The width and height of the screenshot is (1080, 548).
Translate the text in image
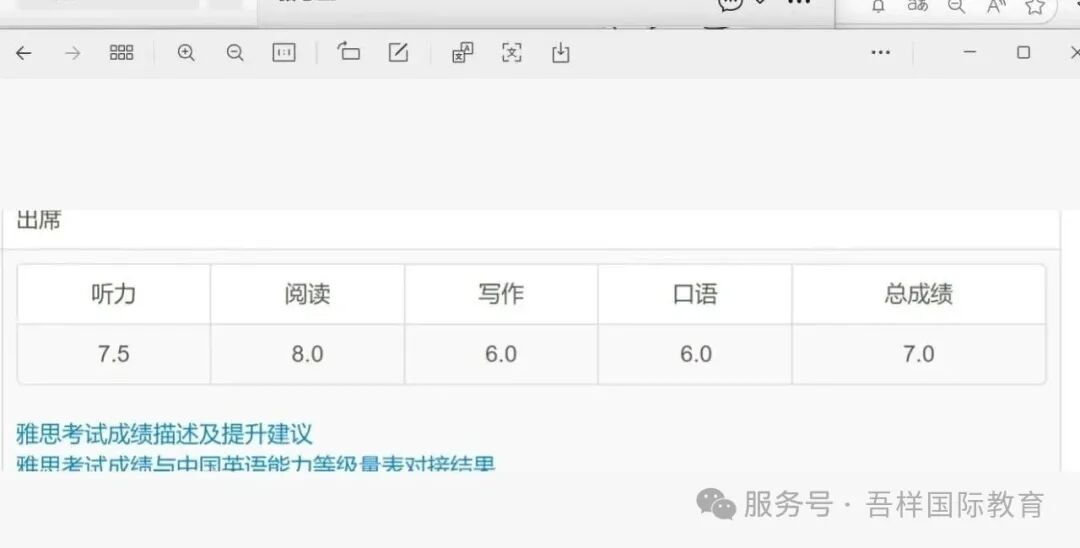coord(462,53)
